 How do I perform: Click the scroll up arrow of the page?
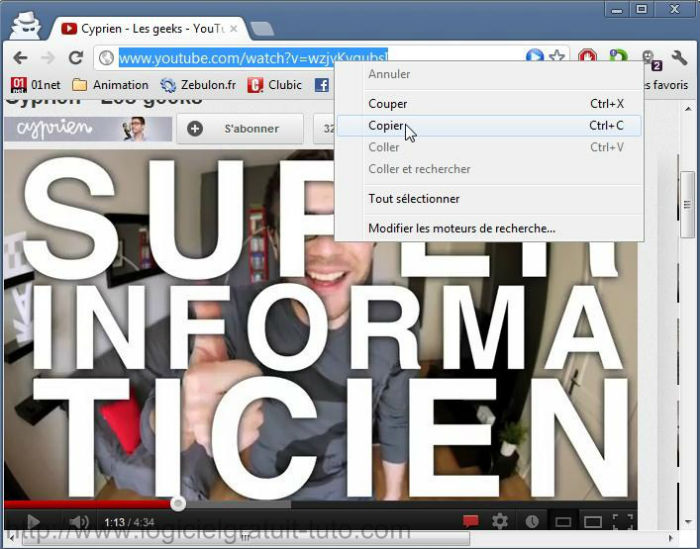[x=688, y=108]
